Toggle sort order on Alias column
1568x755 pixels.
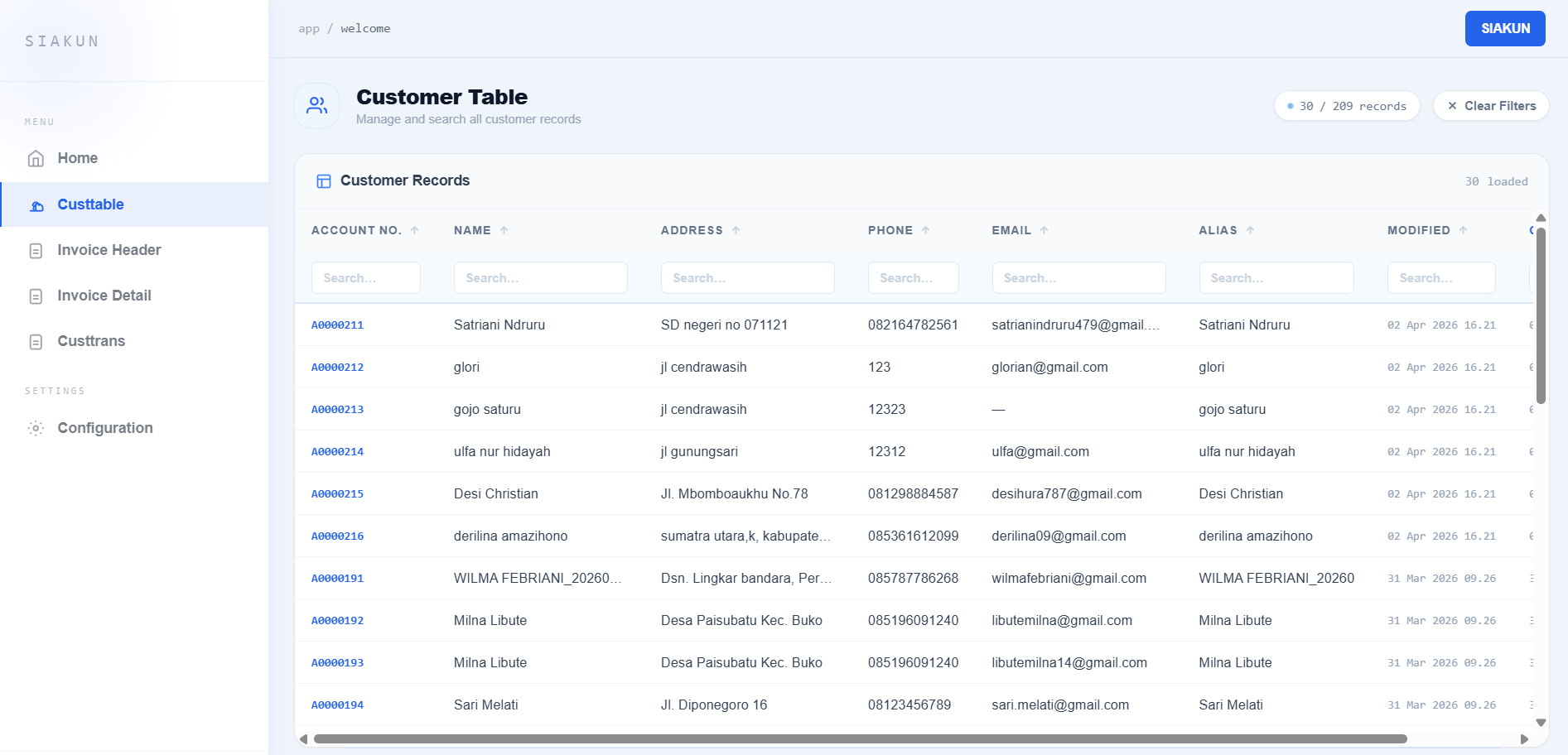click(1250, 231)
